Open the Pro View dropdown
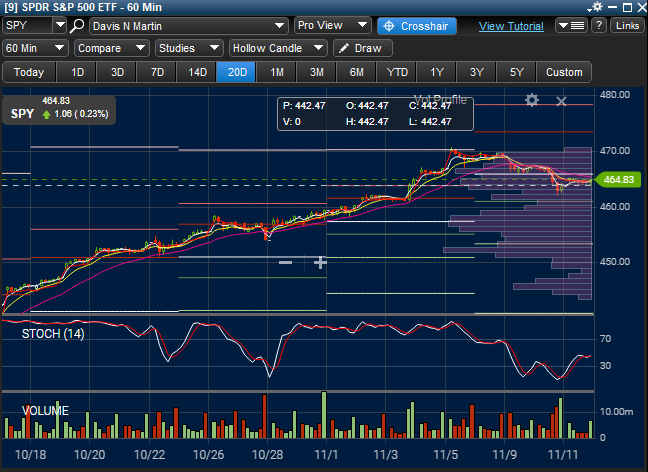The image size is (648, 472). (333, 26)
